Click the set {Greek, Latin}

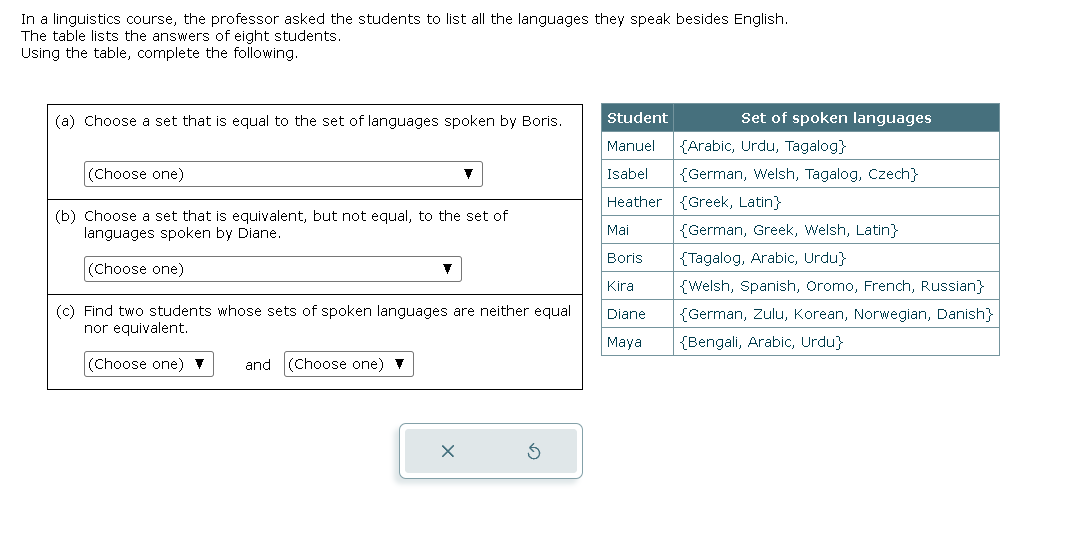tap(730, 202)
